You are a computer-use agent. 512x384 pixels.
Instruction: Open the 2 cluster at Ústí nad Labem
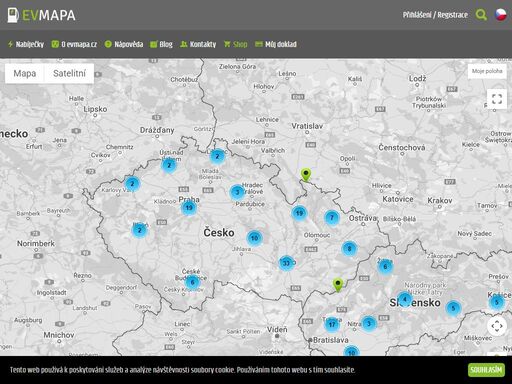(x=169, y=165)
